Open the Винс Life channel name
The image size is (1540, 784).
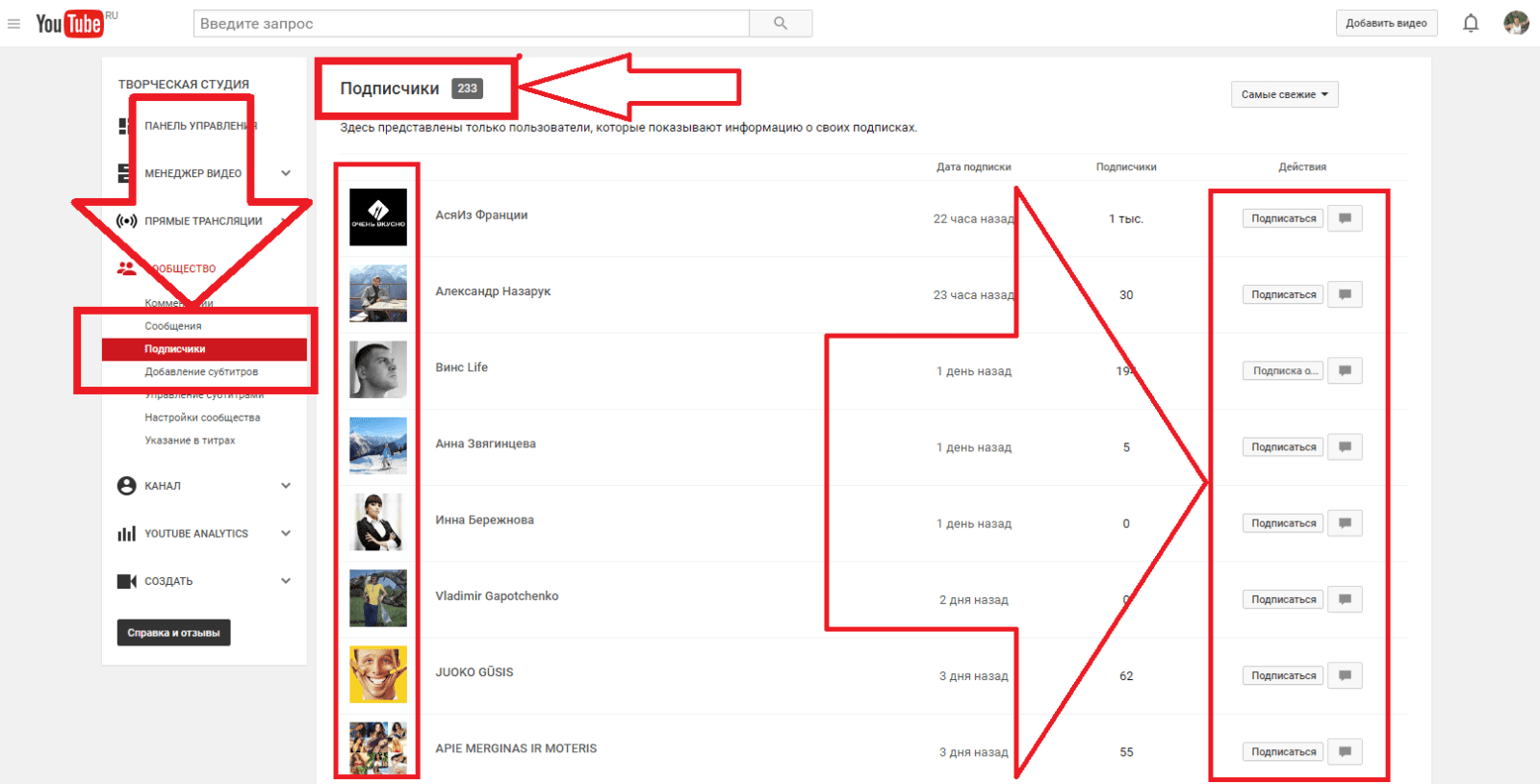pyautogui.click(x=461, y=367)
